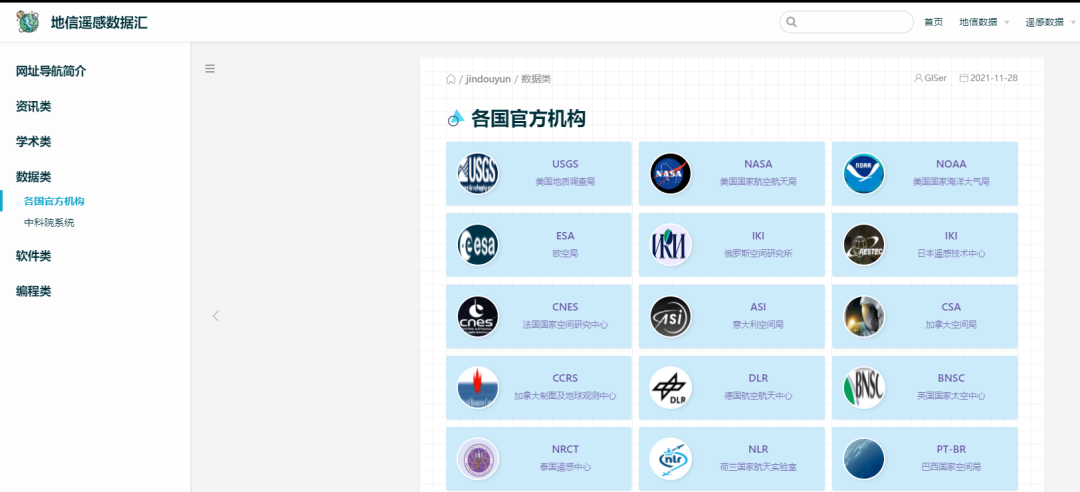Open the BNSC 英国国家太空中心 link
1080x492 pixels.
coord(924,387)
